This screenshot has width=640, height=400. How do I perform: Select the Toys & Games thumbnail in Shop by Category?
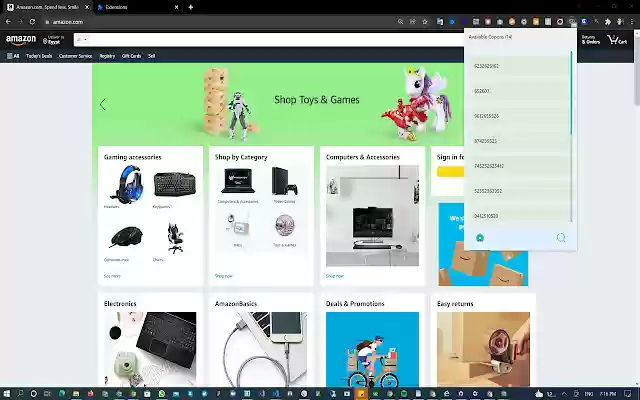284,226
